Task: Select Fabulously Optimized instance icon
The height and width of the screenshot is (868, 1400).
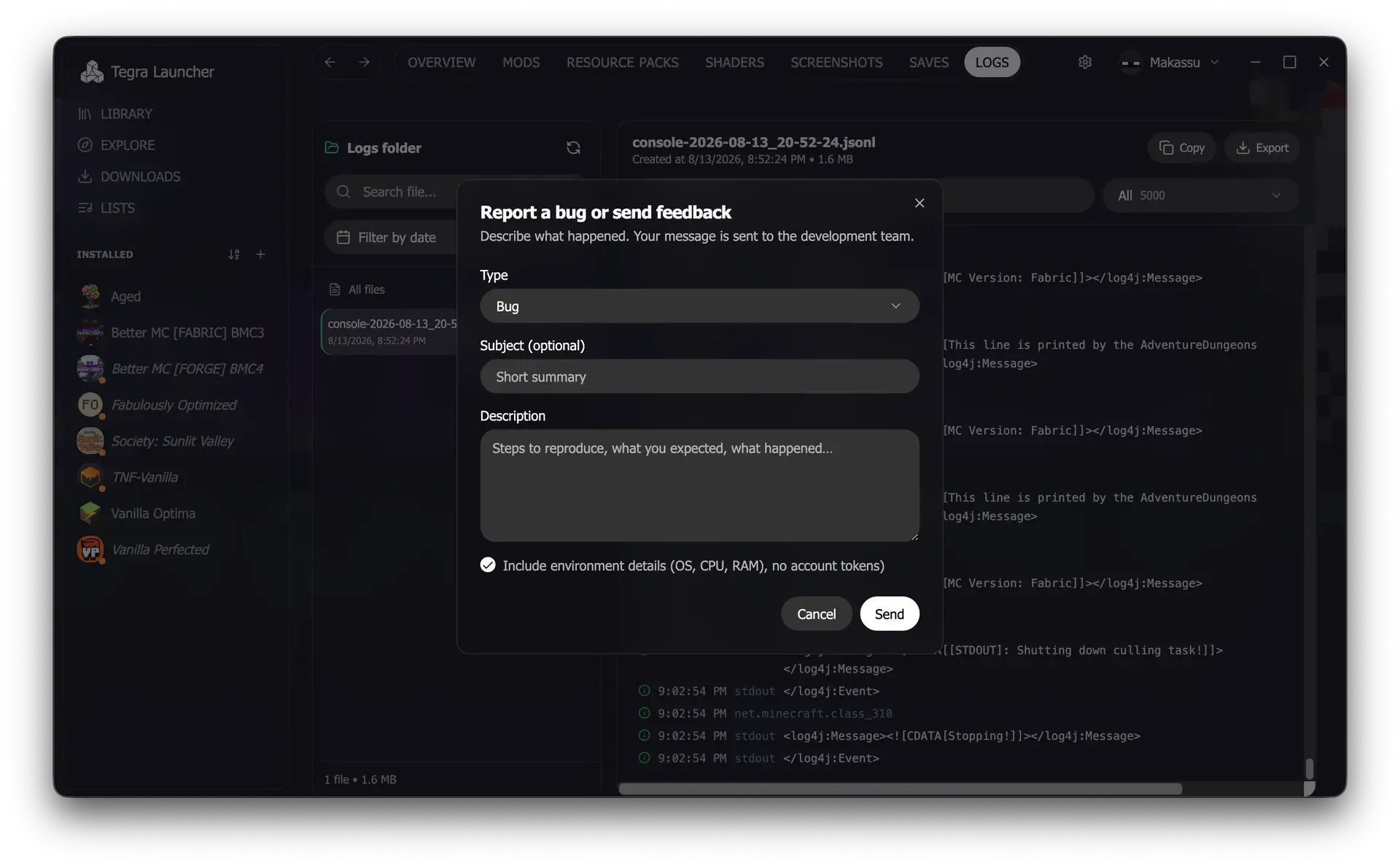Action: tap(90, 405)
